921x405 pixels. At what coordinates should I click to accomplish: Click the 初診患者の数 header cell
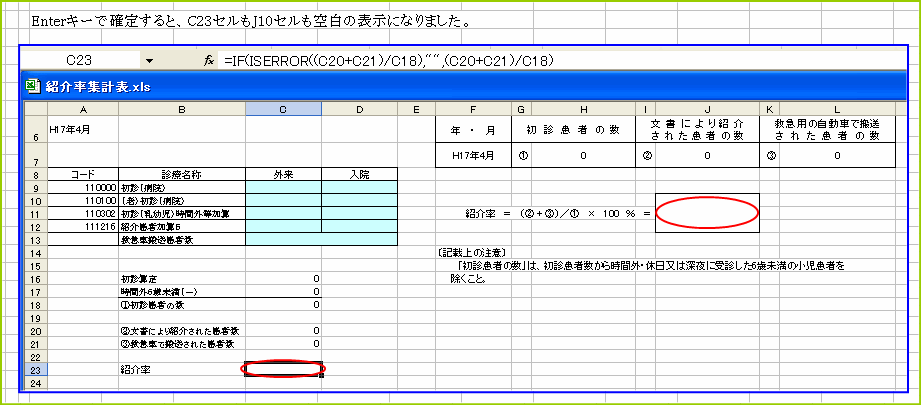[574, 129]
